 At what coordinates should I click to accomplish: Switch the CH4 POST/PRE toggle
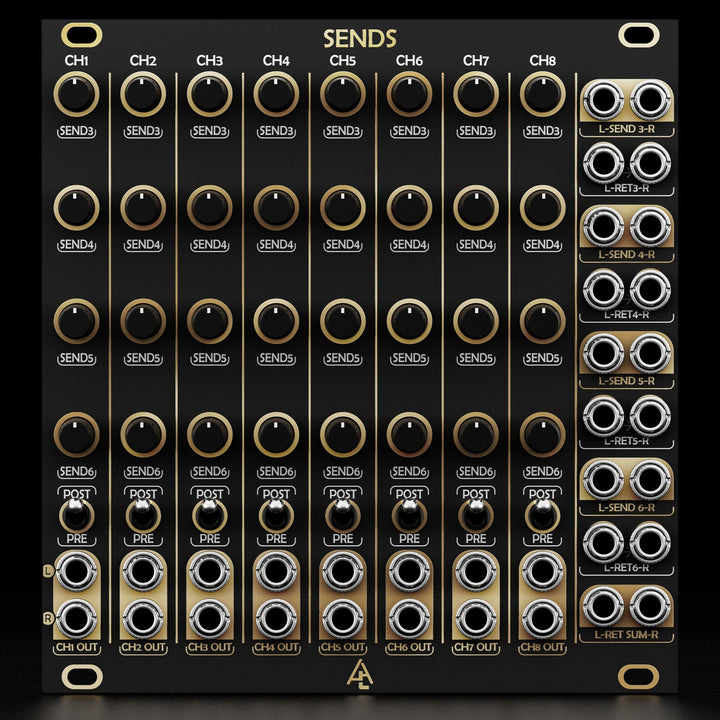pyautogui.click(x=276, y=515)
